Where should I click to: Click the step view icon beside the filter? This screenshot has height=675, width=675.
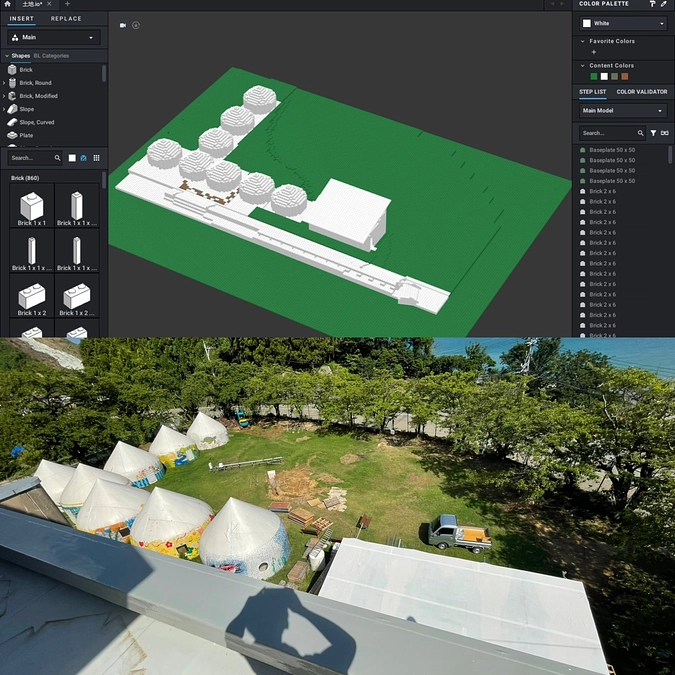coord(665,132)
